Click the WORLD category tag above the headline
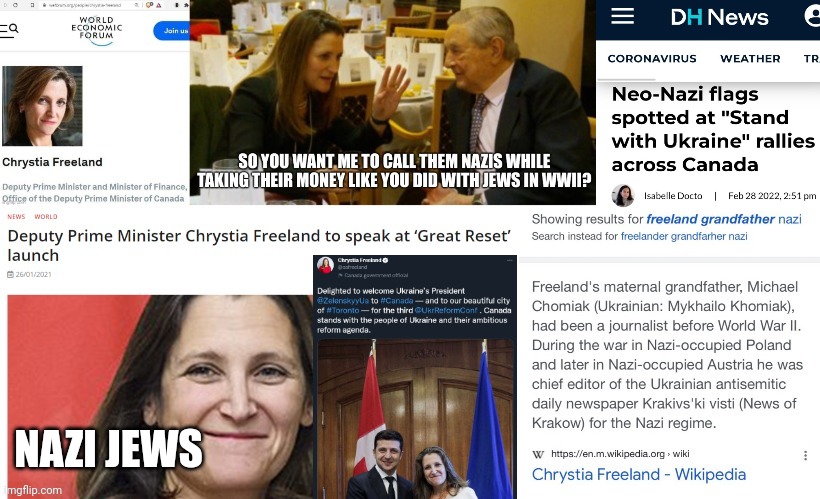The width and height of the screenshot is (820, 499). click(46, 217)
